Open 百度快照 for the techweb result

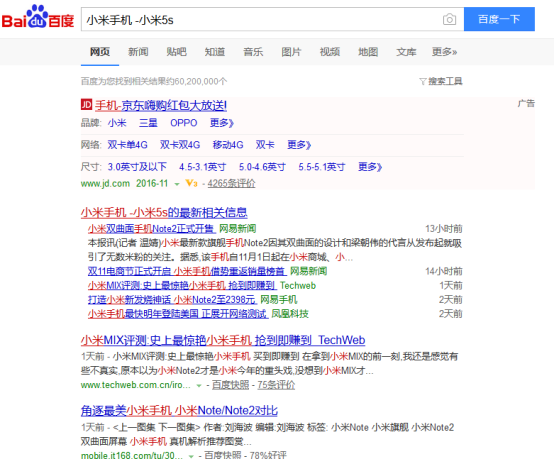[x=230, y=385]
